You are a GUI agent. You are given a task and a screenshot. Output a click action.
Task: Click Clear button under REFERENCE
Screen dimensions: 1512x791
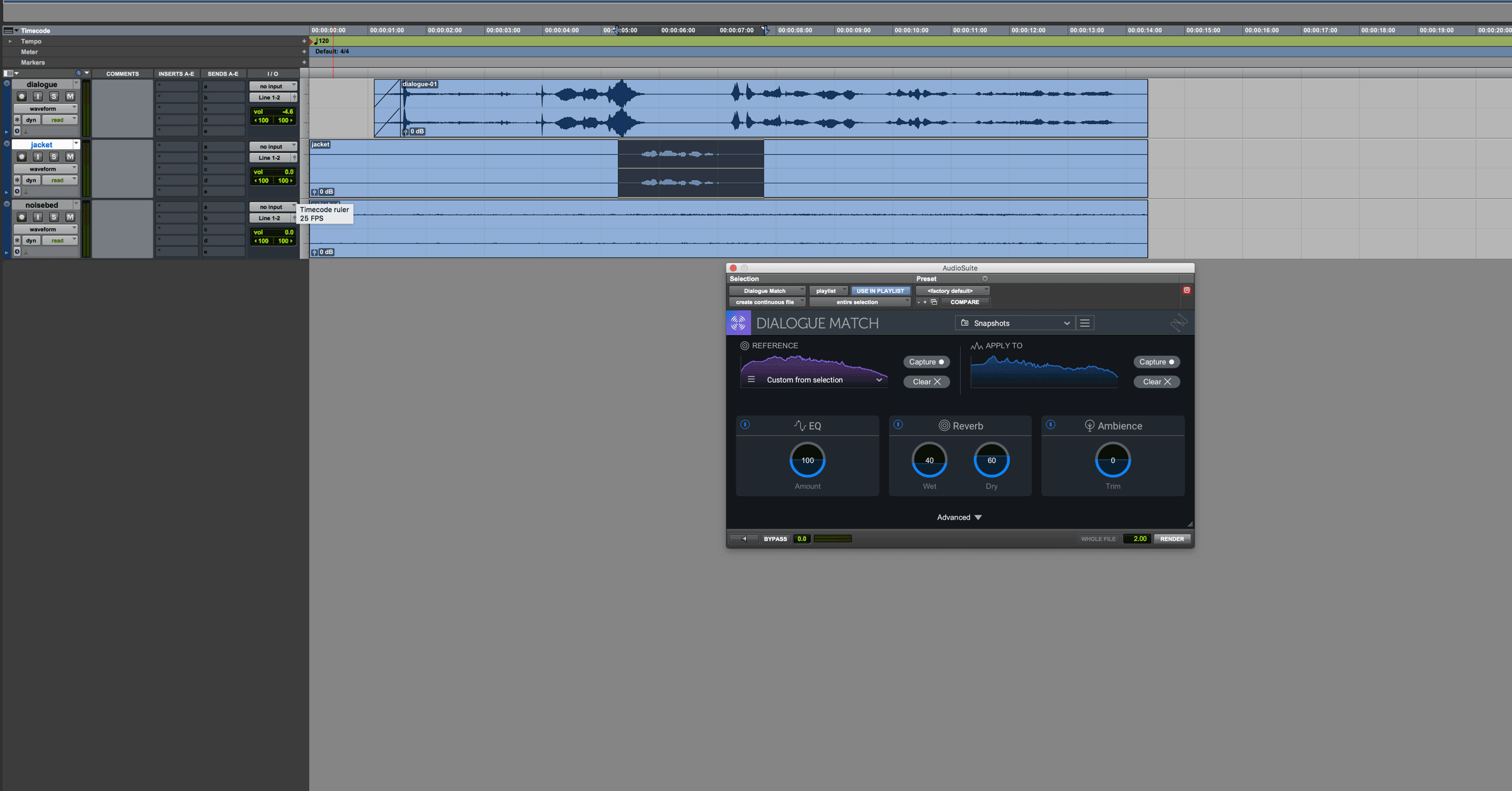click(x=926, y=382)
